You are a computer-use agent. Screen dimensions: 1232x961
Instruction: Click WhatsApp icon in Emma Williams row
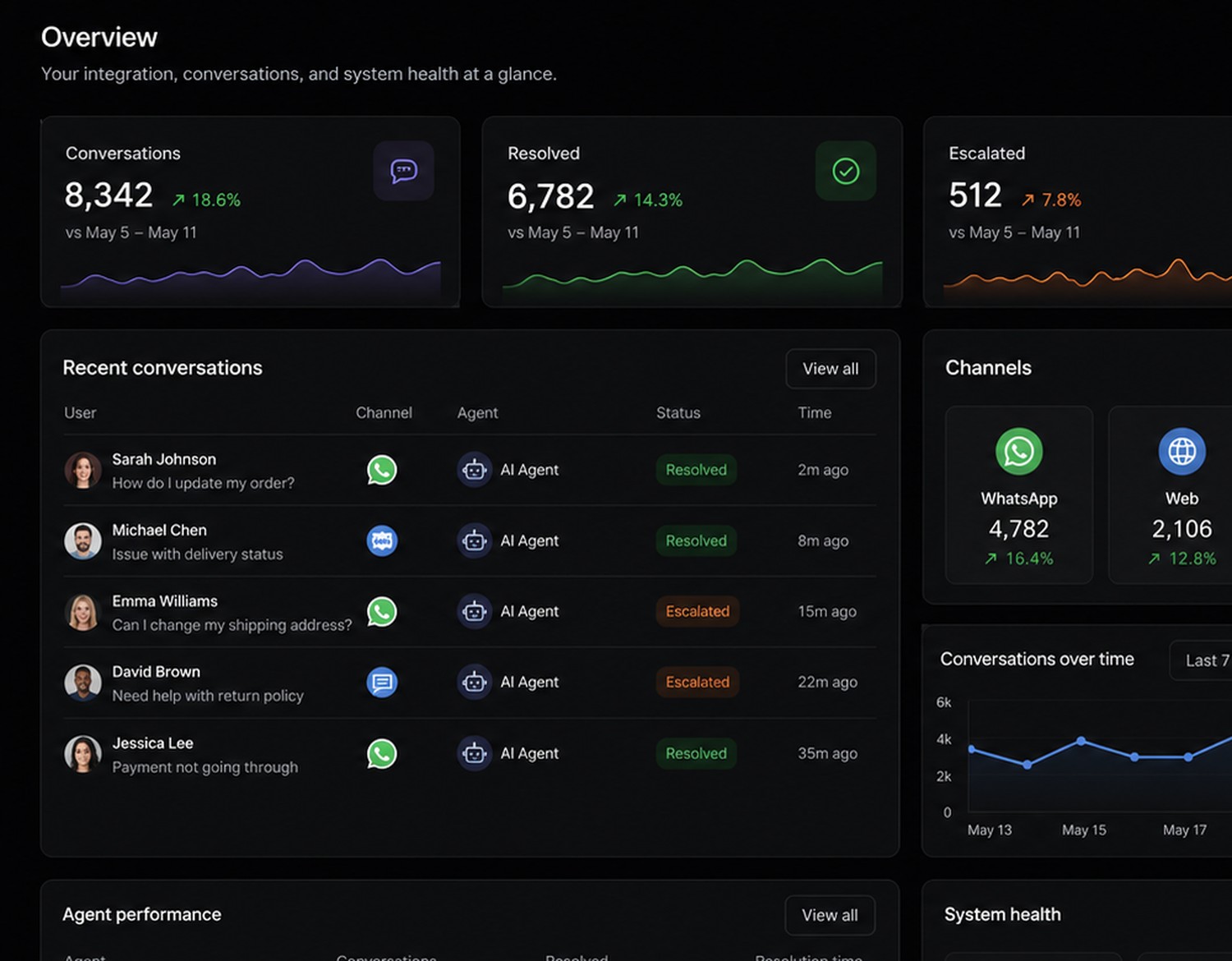click(382, 612)
